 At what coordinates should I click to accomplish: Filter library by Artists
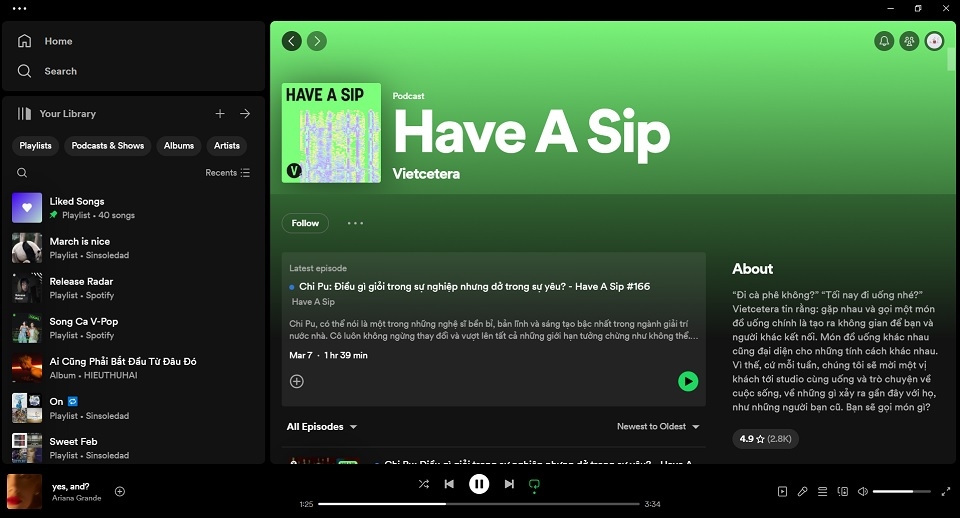[227, 146]
